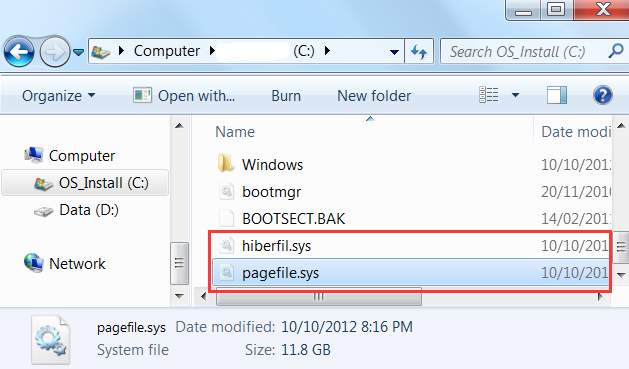Open the address bar history dropdown
629x369 pixels.
click(x=394, y=52)
